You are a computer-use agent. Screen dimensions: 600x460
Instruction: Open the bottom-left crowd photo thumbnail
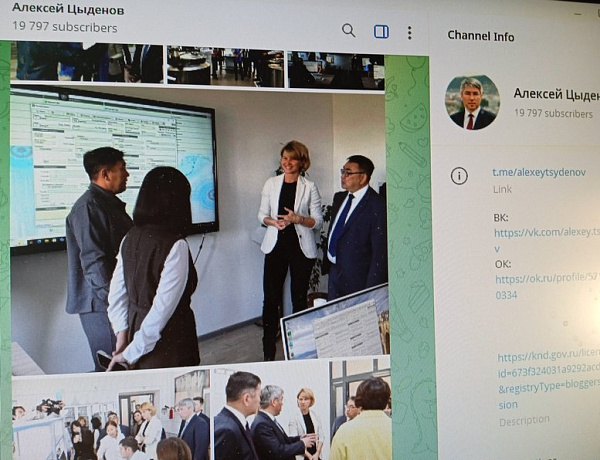click(111, 414)
